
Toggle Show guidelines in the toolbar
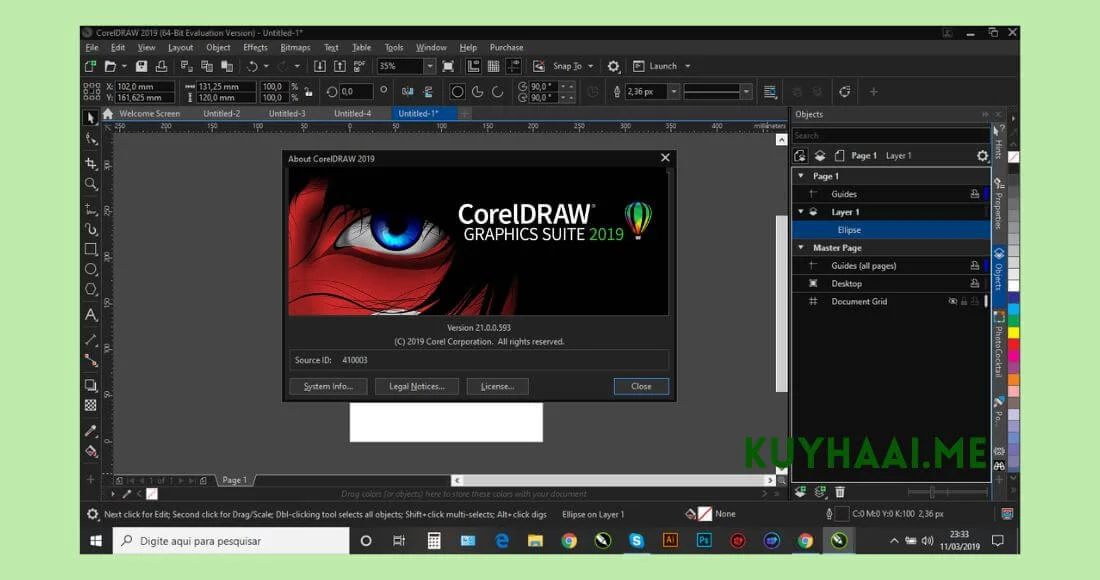point(514,66)
